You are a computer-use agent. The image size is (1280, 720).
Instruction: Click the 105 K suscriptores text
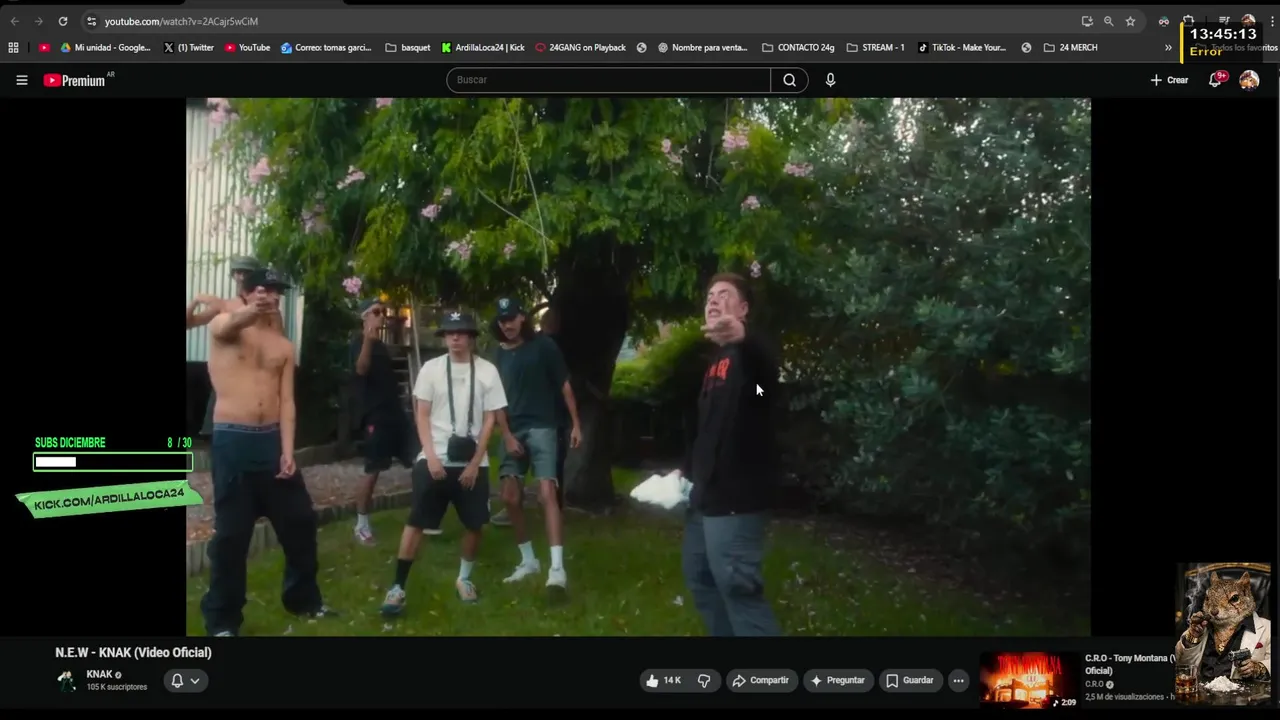tap(117, 687)
